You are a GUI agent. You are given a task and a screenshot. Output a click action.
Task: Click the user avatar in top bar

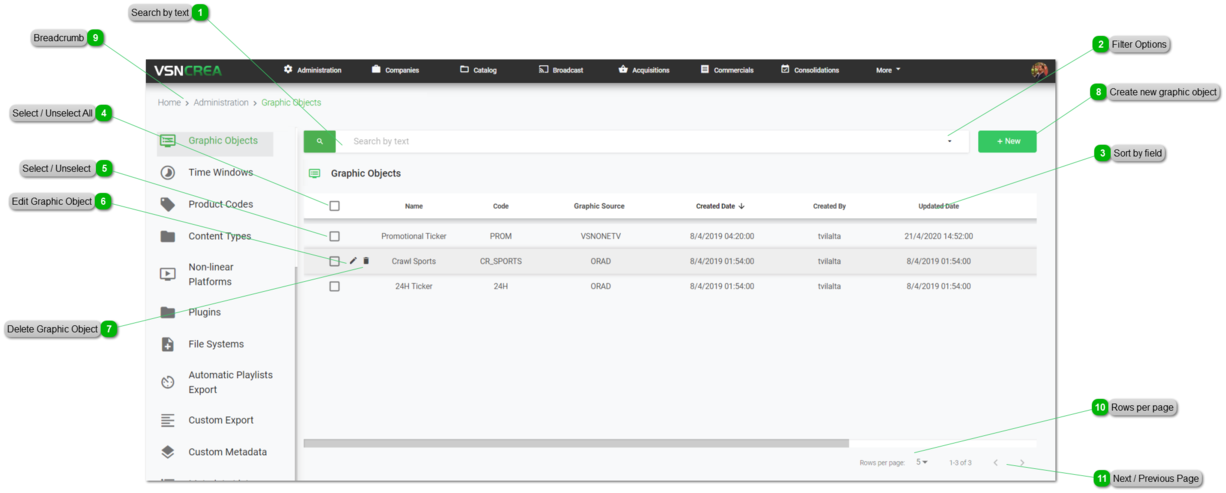point(1039,70)
